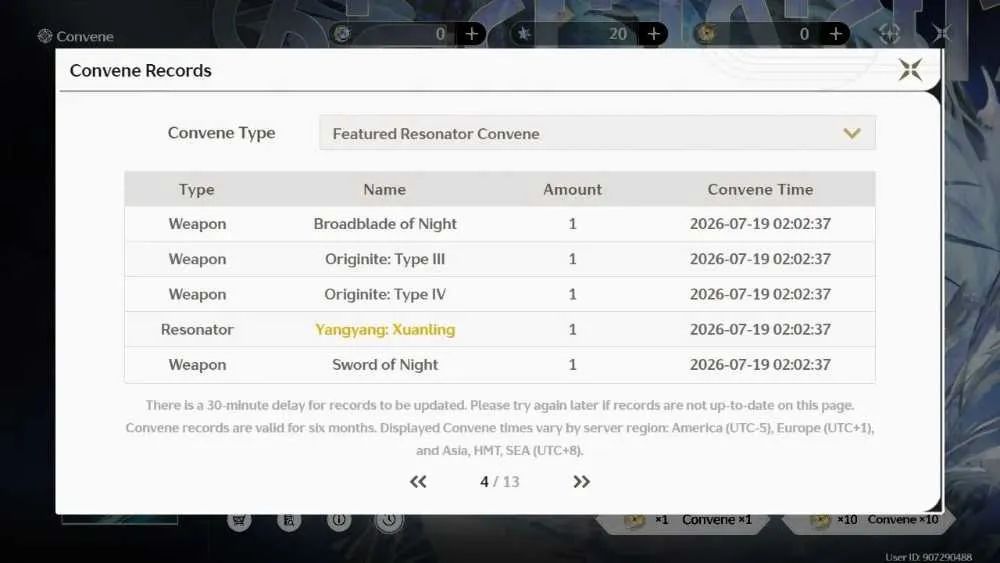This screenshot has width=1000, height=563.
Task: Add currency next to the 20 balance
Action: 654,34
